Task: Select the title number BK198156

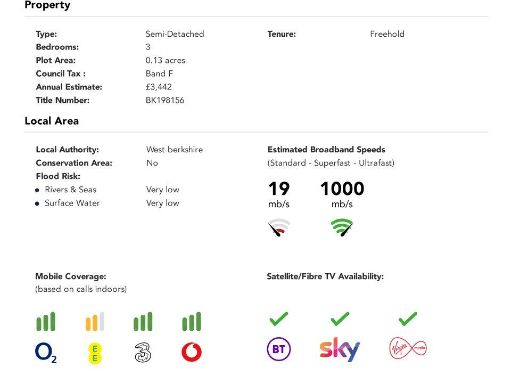Action: pos(165,100)
